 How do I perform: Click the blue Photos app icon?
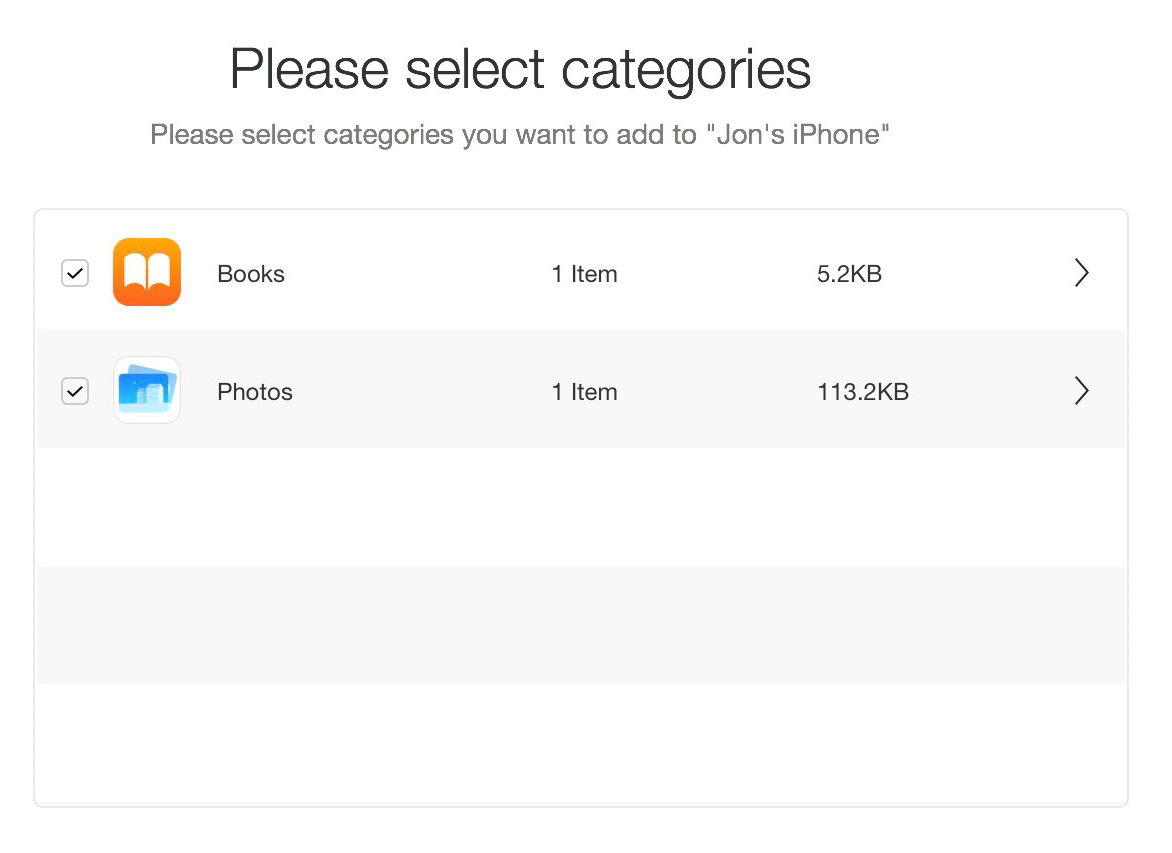[146, 390]
